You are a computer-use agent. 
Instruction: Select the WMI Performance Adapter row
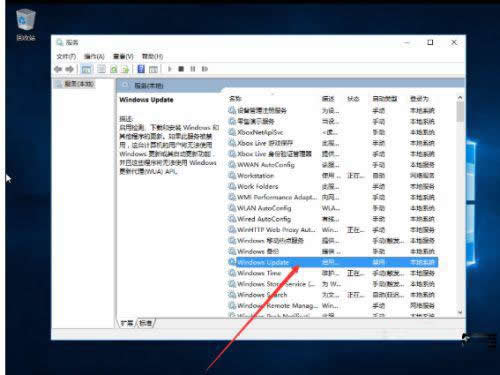[333, 197]
